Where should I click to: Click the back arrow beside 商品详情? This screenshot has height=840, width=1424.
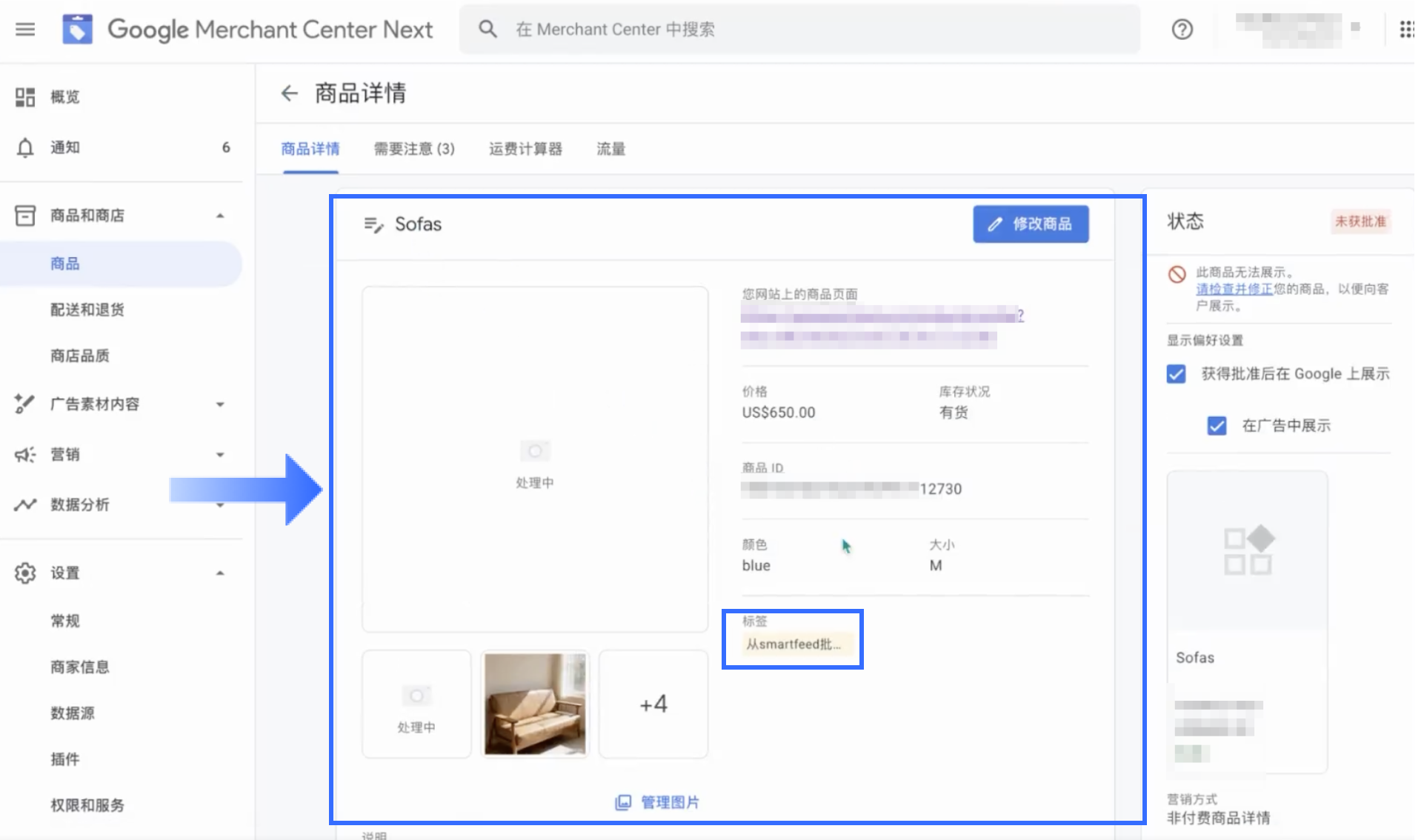[289, 93]
